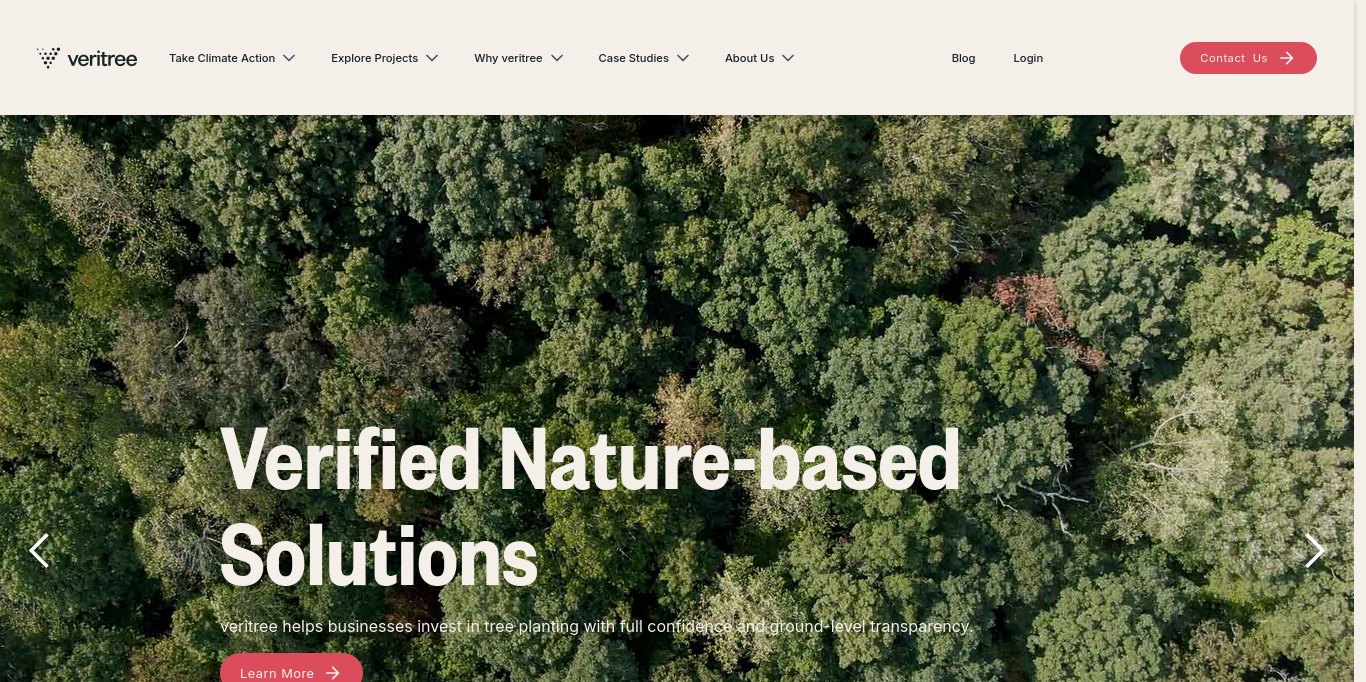Select Explore Projects in the navigation
1366x682 pixels.
pyautogui.click(x=374, y=58)
